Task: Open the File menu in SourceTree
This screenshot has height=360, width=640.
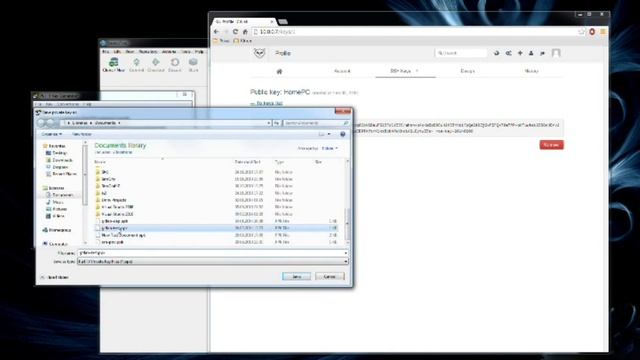Action: pos(105,52)
